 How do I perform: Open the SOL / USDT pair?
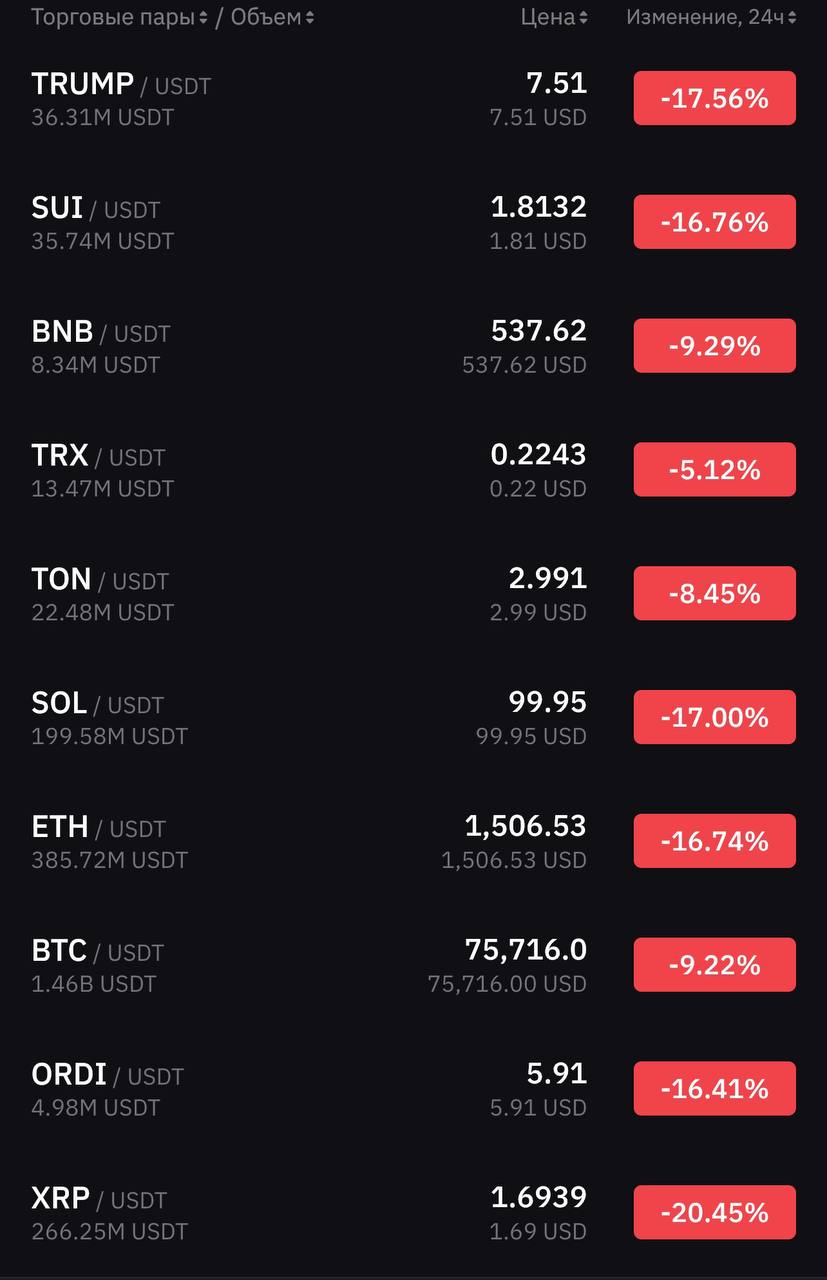[x=413, y=717]
